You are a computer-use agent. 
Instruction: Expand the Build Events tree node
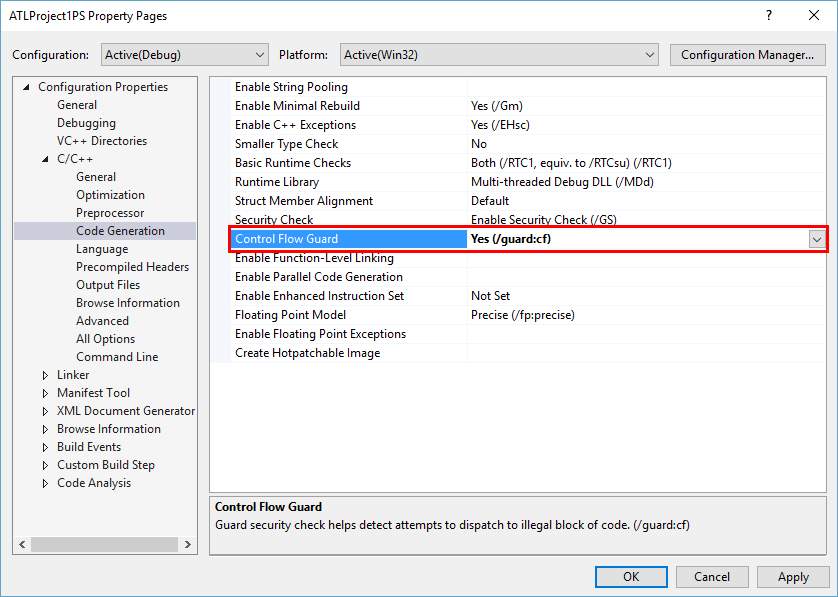[x=45, y=447]
